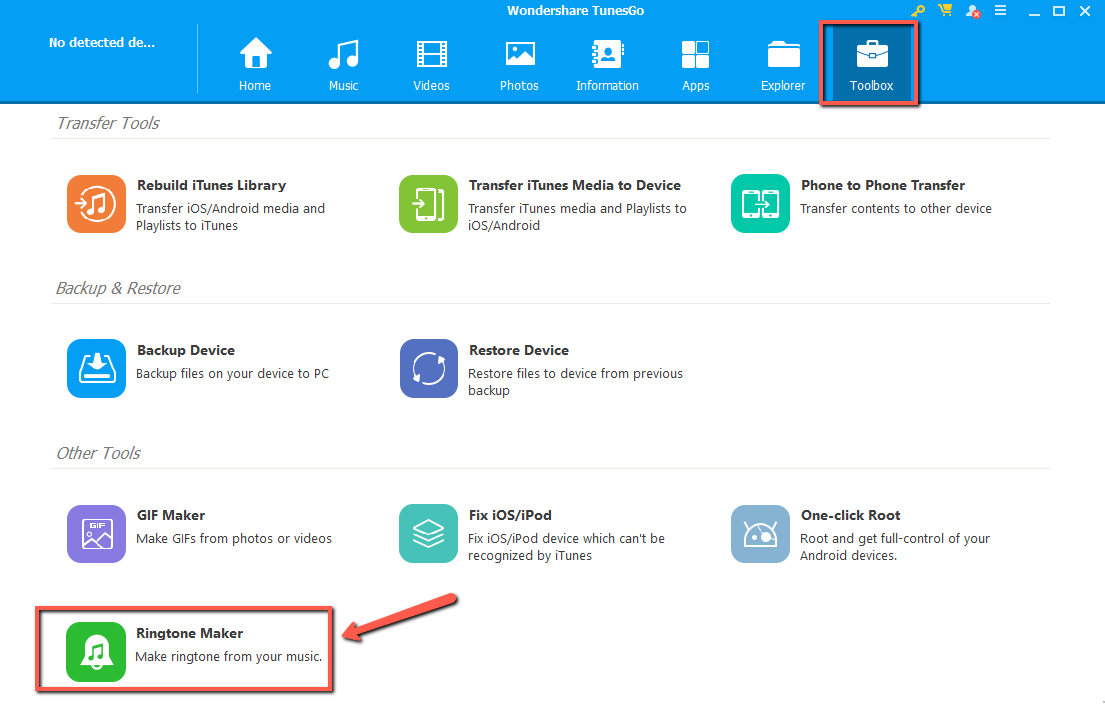Click the GIF Maker icon

pos(97,533)
